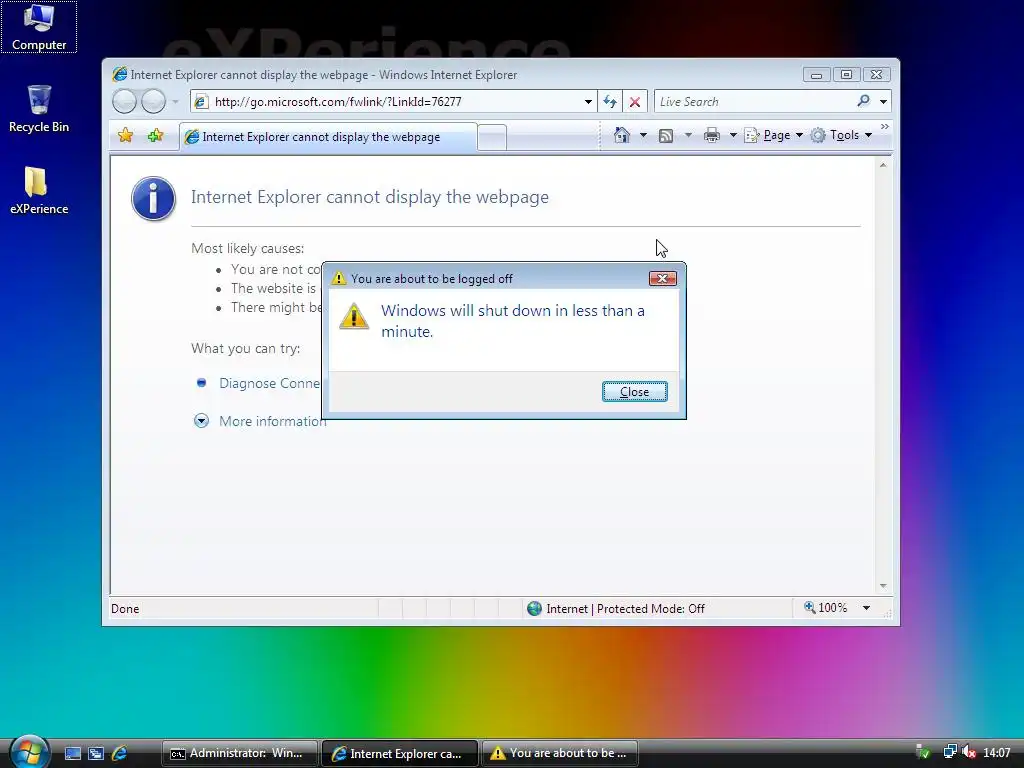Click the Print icon
Image resolution: width=1024 pixels, height=768 pixels.
[x=712, y=135]
